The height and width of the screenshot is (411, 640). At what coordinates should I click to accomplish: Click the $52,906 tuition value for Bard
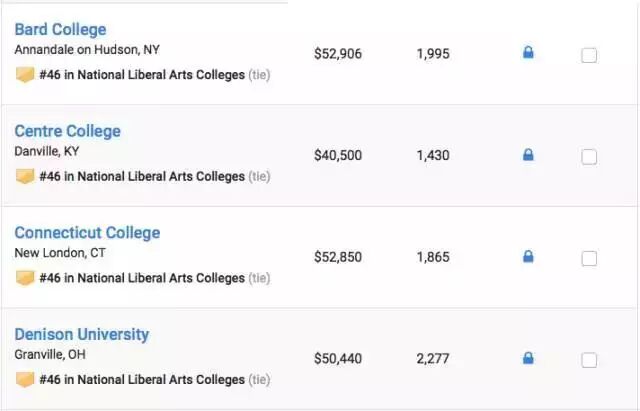click(x=338, y=54)
